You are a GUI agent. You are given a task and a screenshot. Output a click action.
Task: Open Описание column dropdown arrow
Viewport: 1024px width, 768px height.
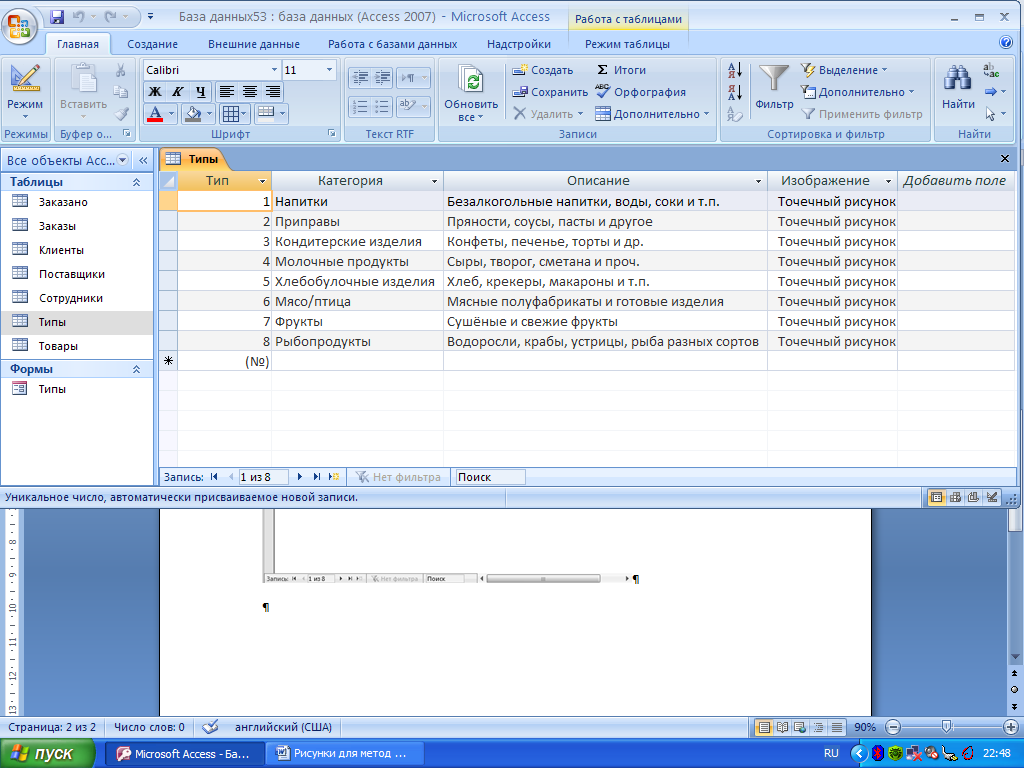(x=758, y=182)
